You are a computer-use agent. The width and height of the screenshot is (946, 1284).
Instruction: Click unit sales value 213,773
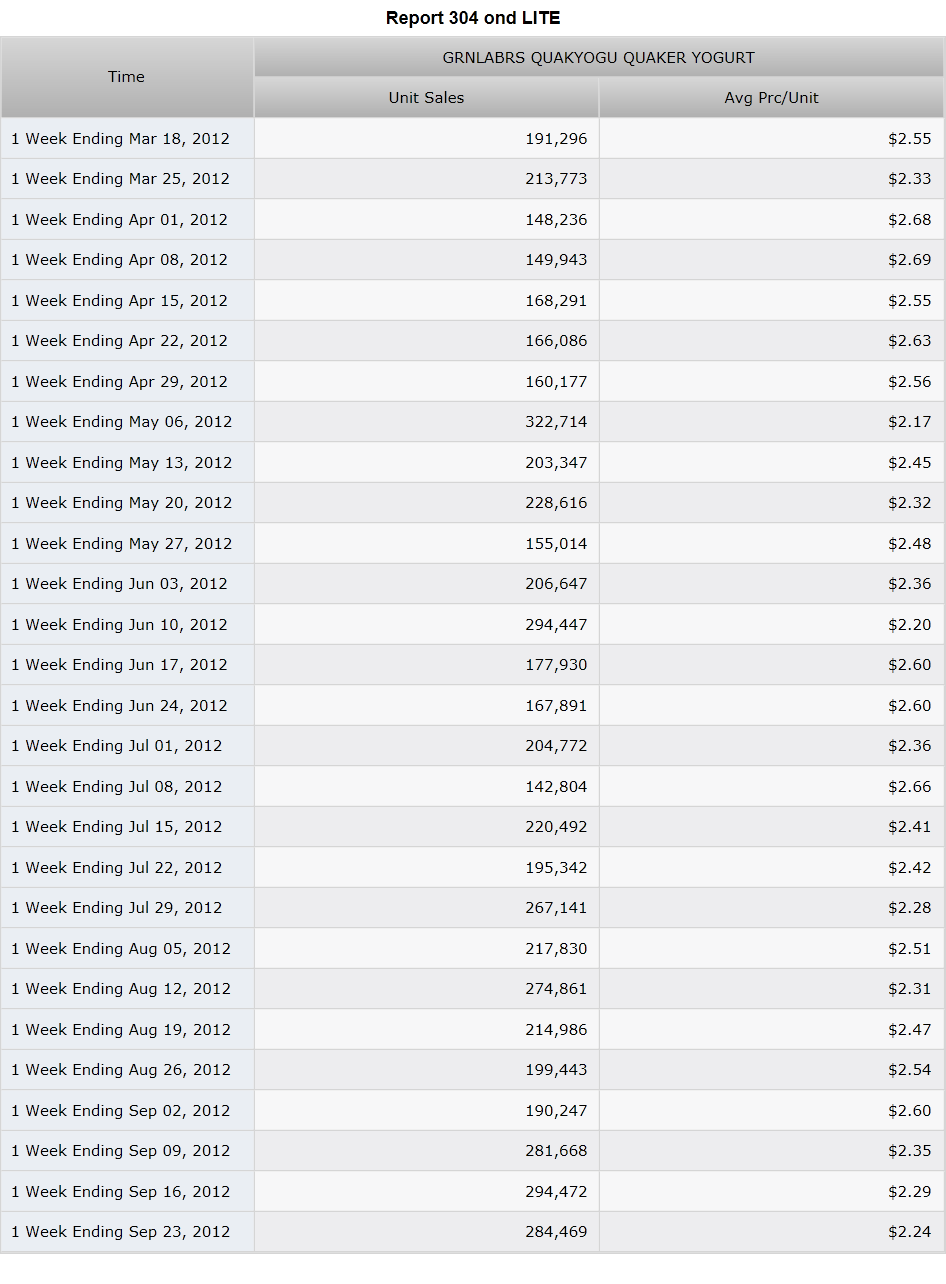(556, 179)
